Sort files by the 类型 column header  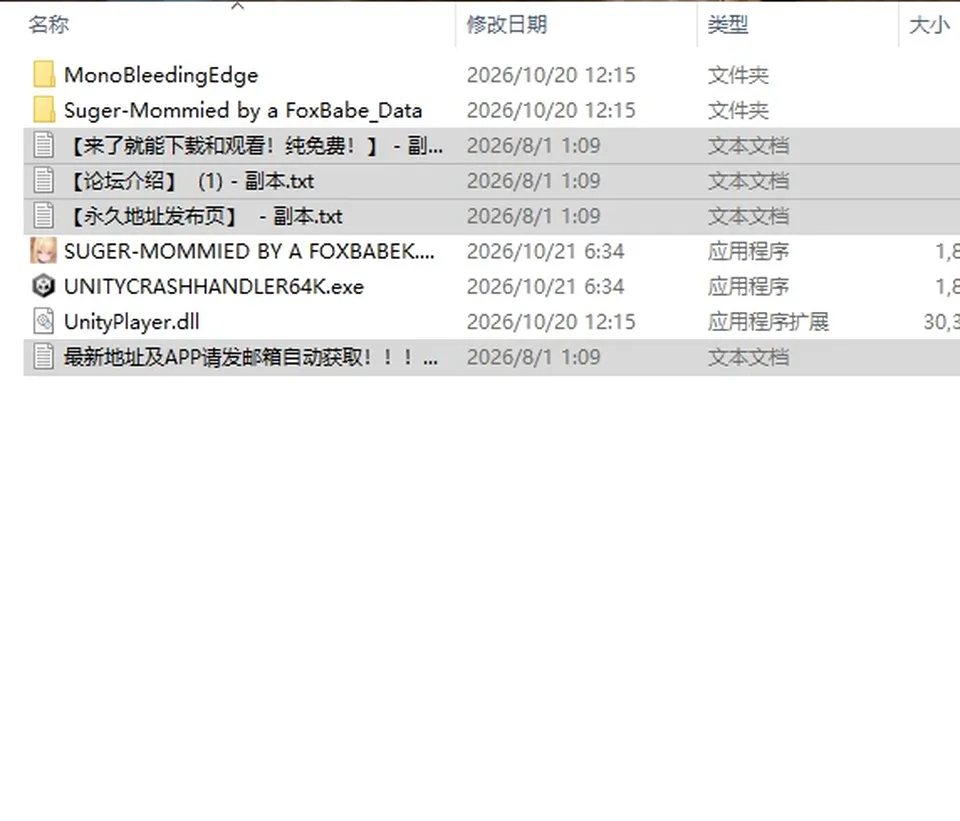[x=728, y=24]
